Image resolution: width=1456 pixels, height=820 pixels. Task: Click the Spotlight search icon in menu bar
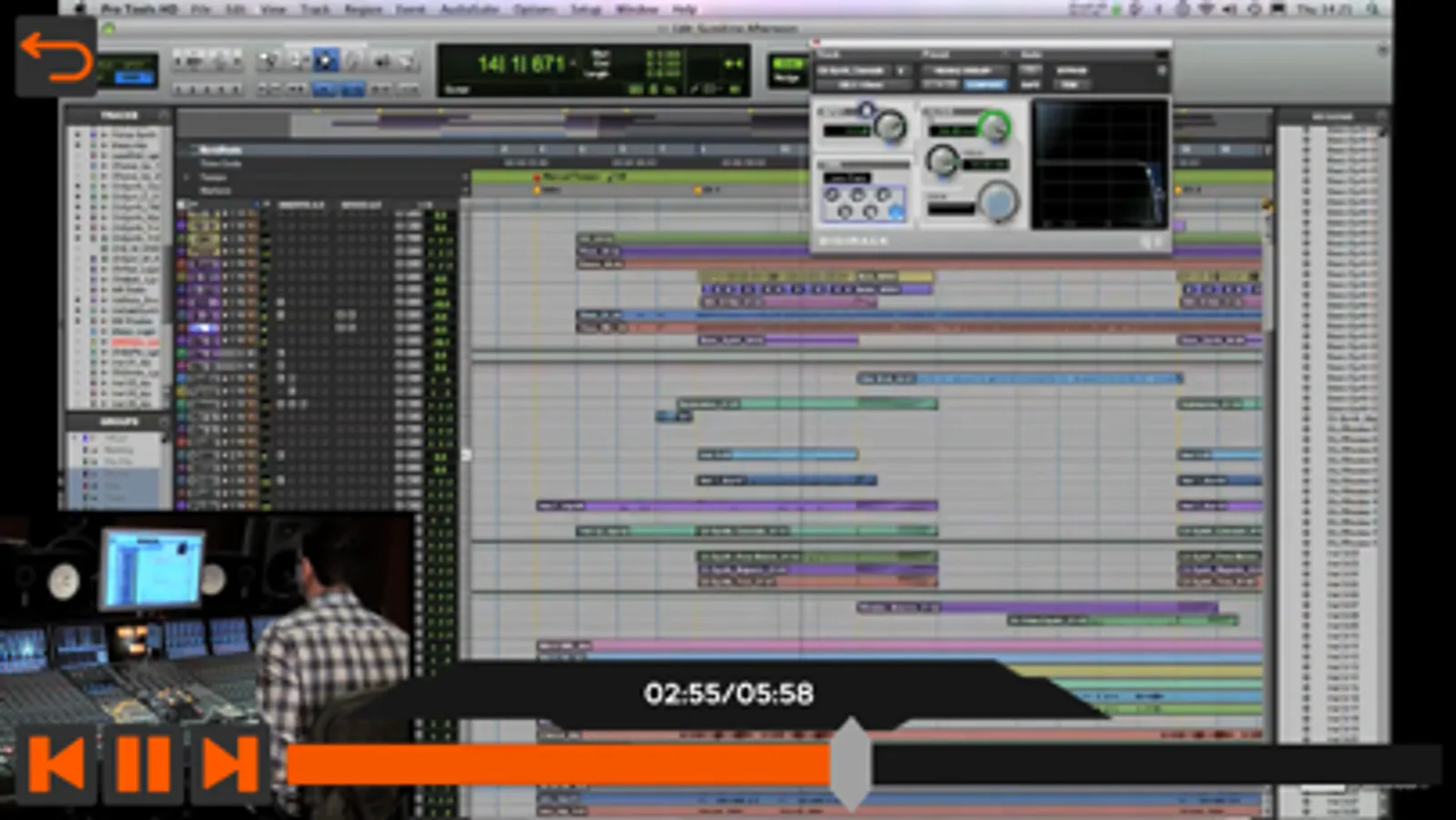tap(1371, 9)
